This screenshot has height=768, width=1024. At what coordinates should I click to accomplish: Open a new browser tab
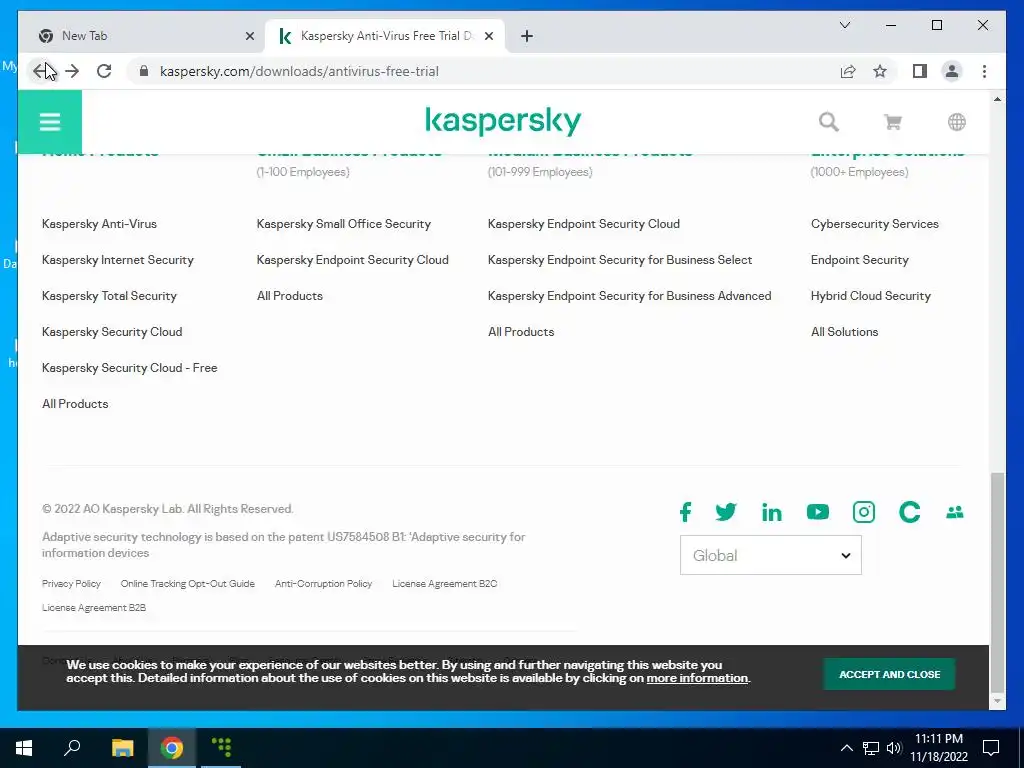[526, 37]
